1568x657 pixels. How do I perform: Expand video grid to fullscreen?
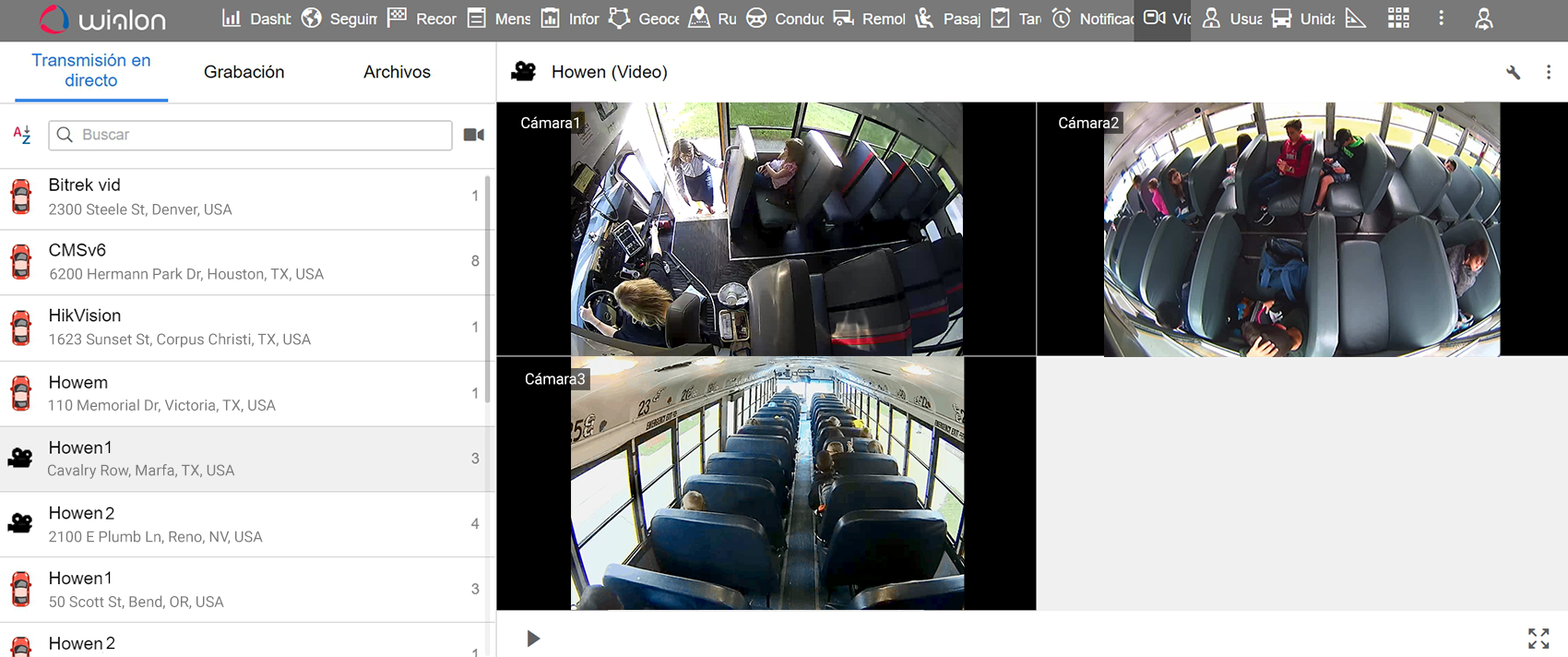pos(1538,638)
